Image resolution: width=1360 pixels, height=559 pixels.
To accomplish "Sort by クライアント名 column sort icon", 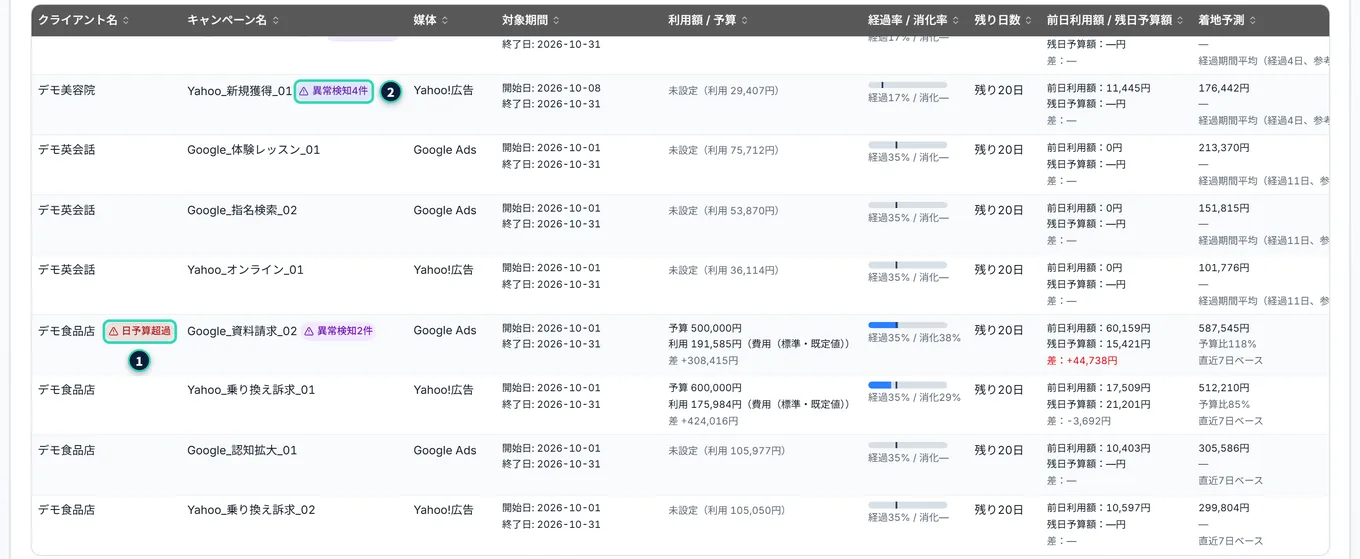I will coord(126,20).
